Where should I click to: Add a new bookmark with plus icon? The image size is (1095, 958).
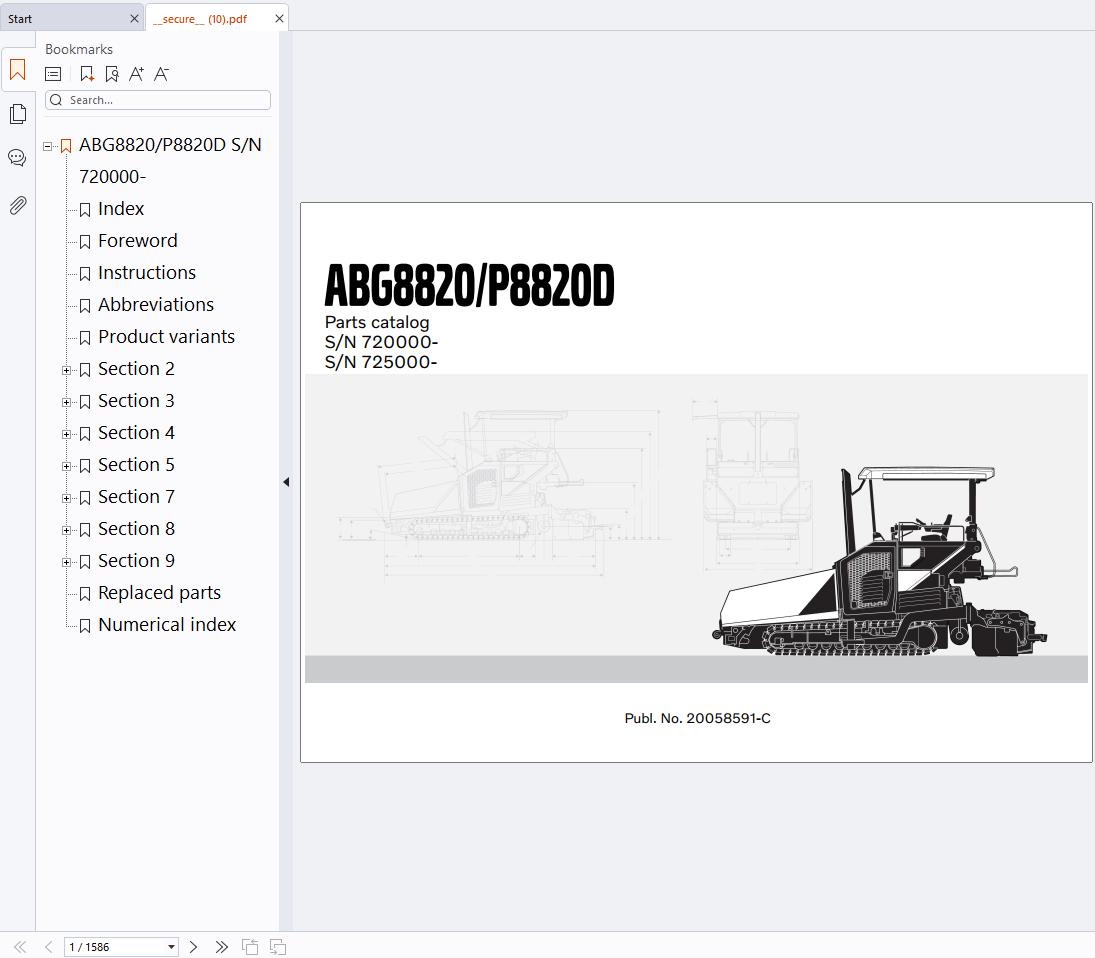coord(87,74)
